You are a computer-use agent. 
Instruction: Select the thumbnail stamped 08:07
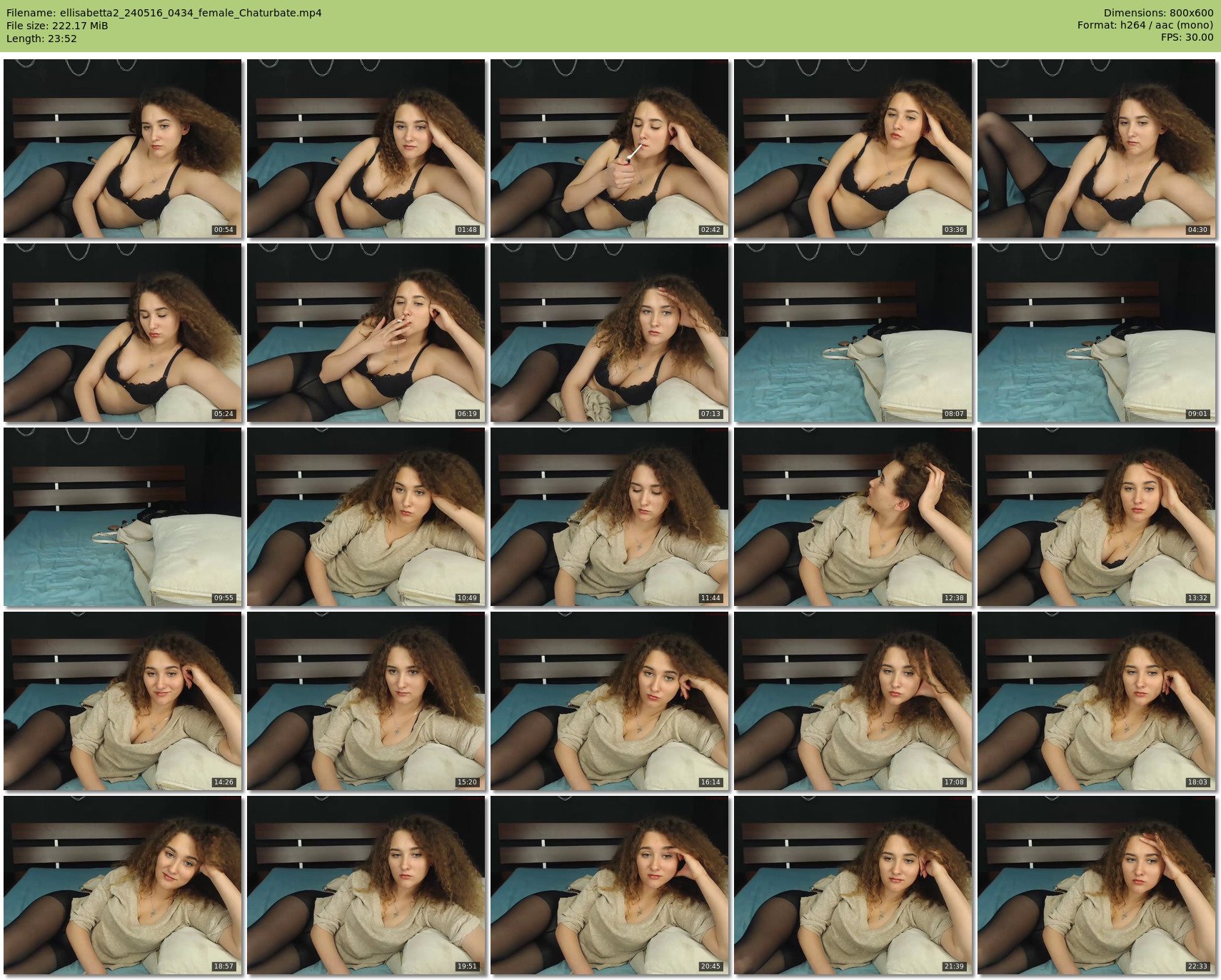point(853,333)
